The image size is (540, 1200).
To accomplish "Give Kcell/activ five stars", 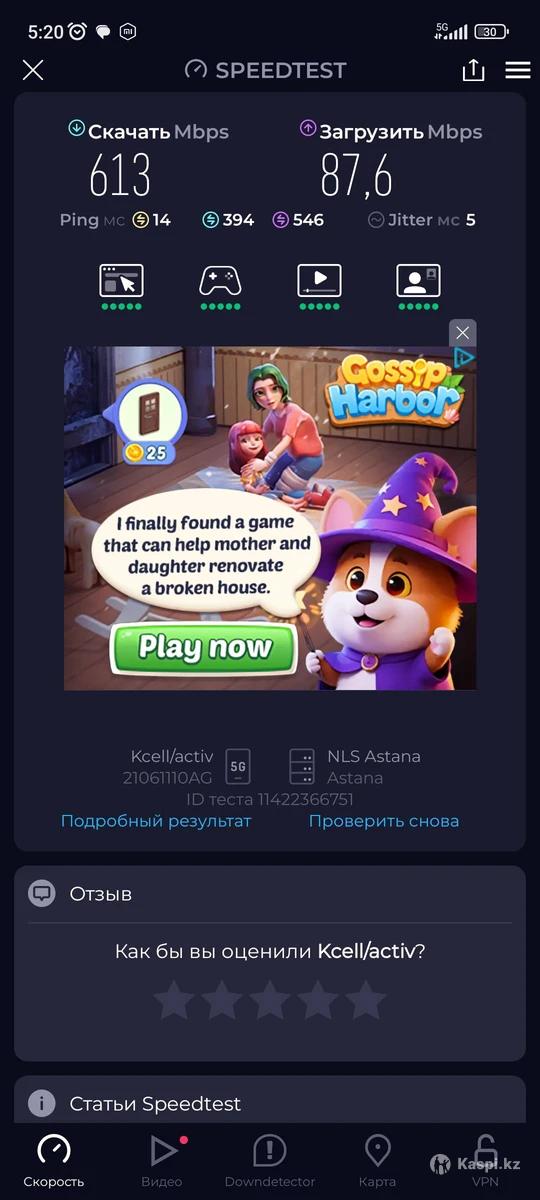I will pyautogui.click(x=366, y=999).
